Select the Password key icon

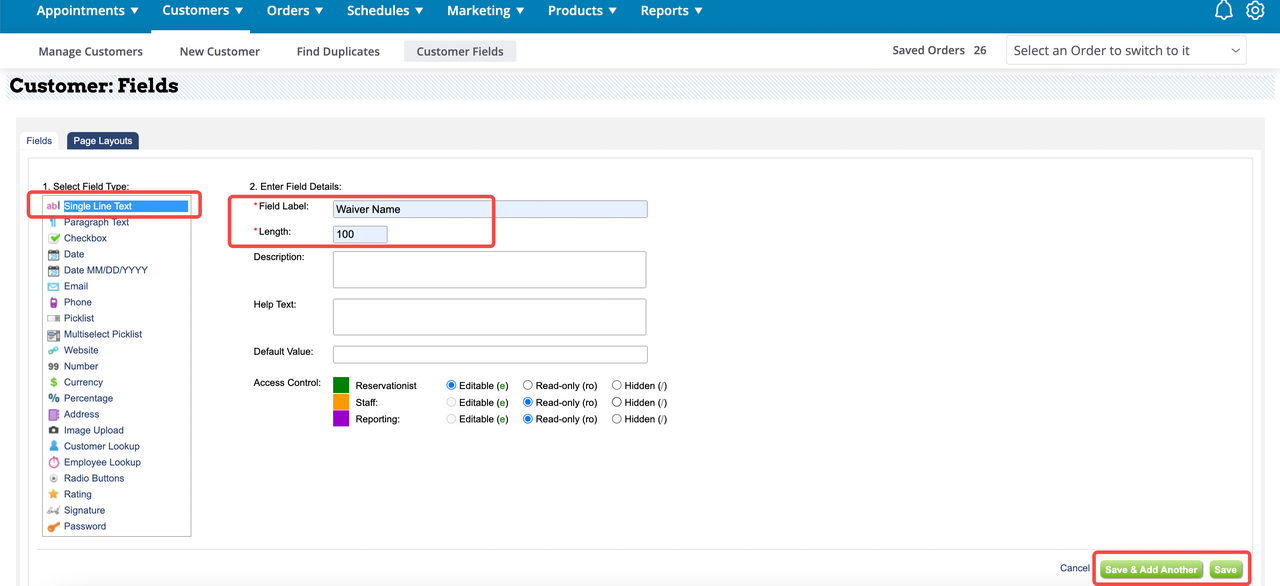tap(54, 526)
